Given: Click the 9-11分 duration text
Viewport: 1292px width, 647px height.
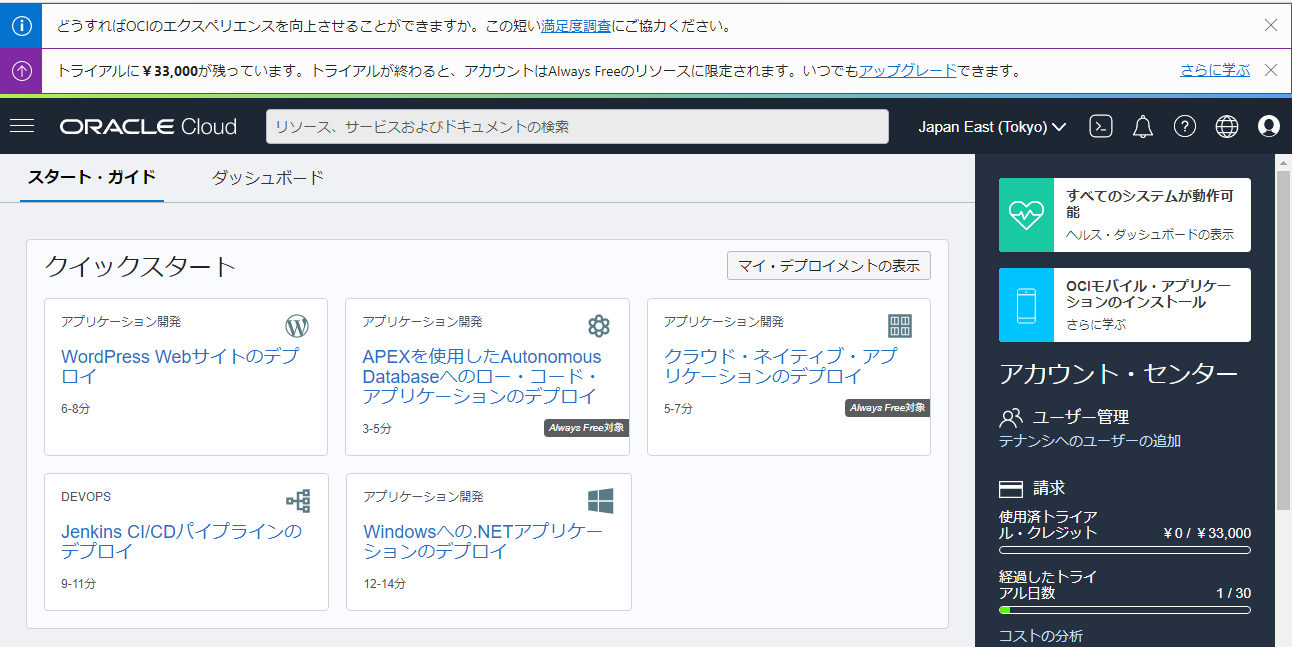Looking at the screenshot, I should point(79,584).
